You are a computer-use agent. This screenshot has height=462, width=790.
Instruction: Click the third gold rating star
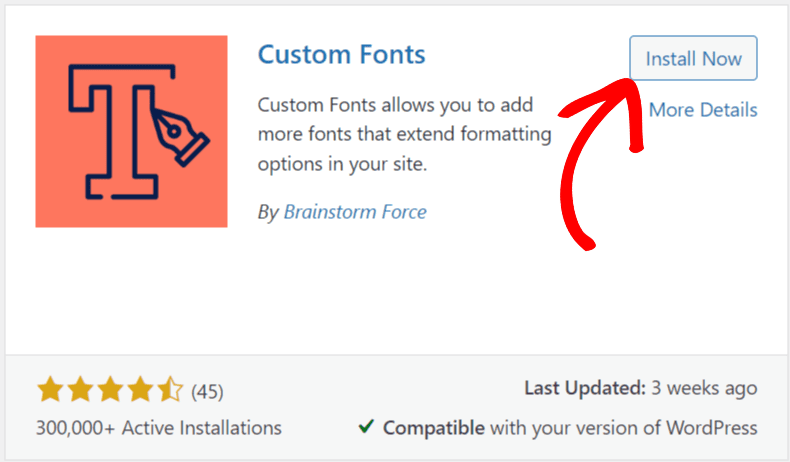tap(110, 389)
